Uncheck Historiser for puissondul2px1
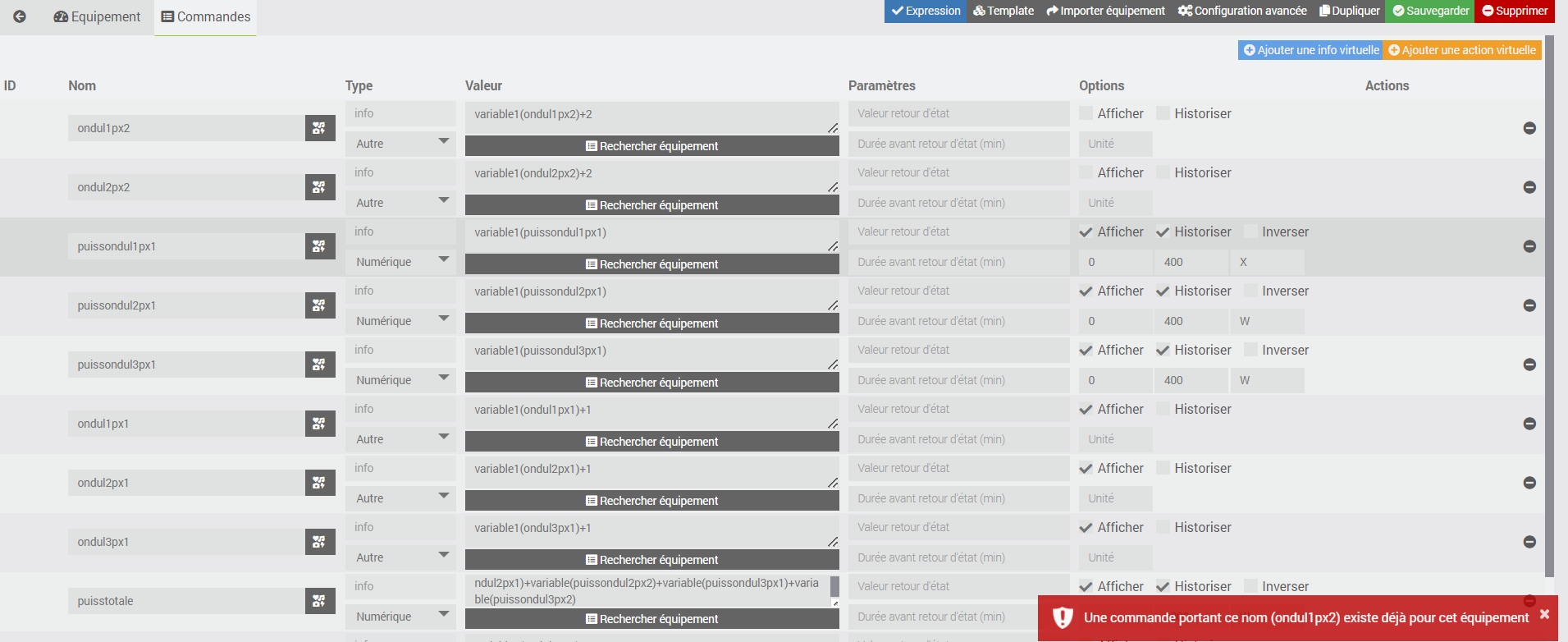The height and width of the screenshot is (642, 1568). (1163, 291)
